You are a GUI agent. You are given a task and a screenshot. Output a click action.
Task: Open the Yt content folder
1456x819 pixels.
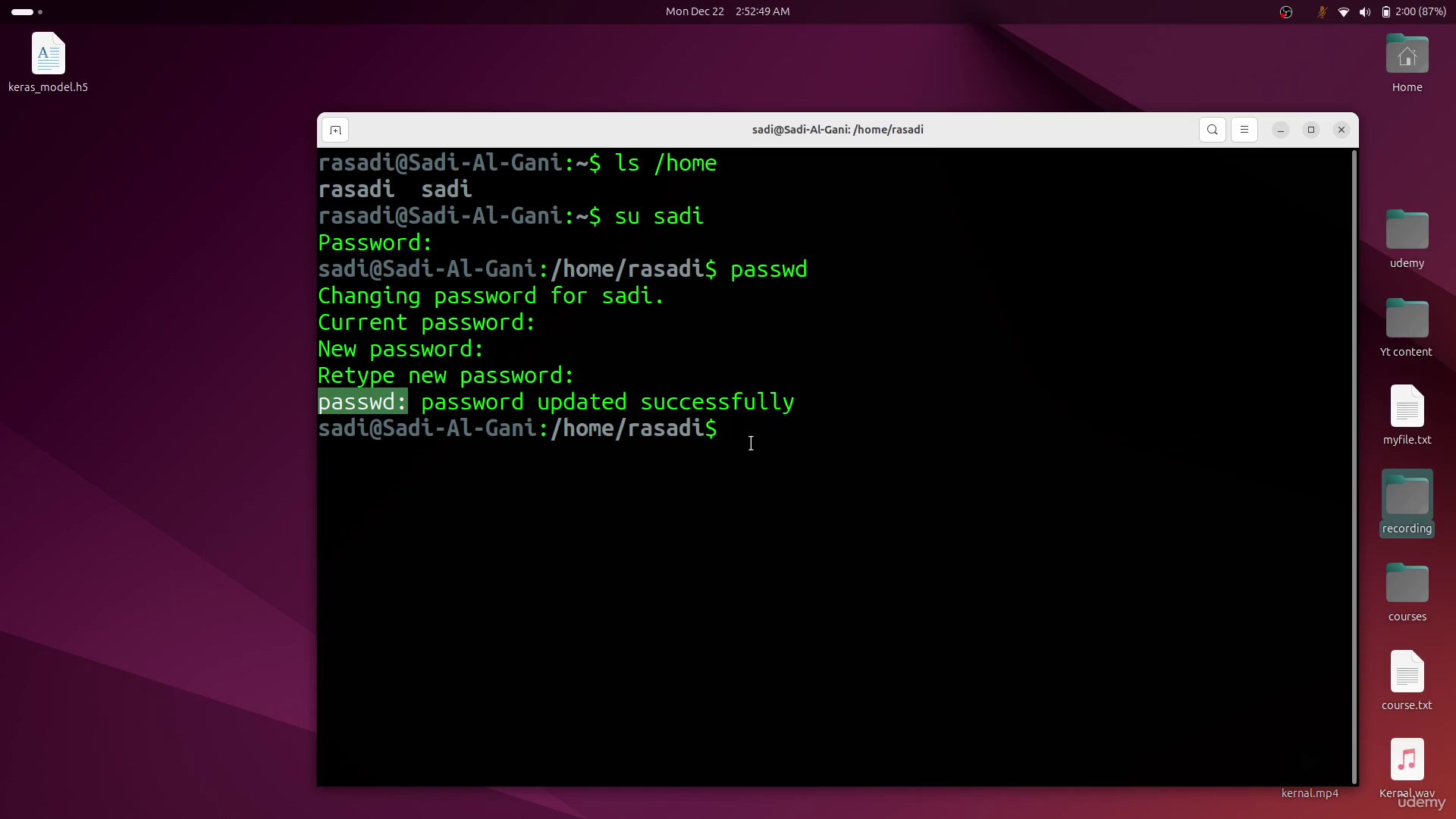tap(1407, 328)
